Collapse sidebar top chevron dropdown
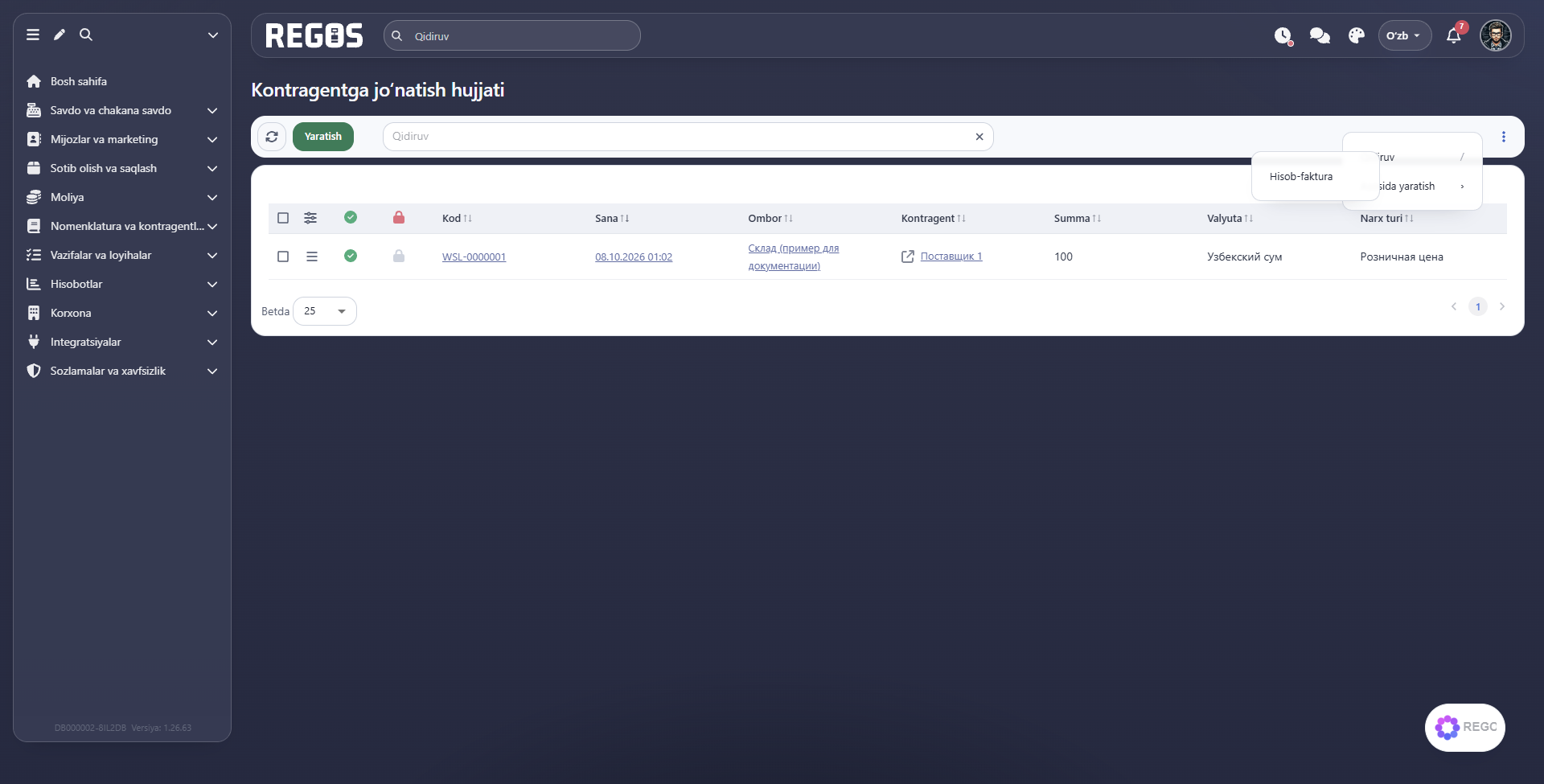1544x784 pixels. click(x=213, y=35)
